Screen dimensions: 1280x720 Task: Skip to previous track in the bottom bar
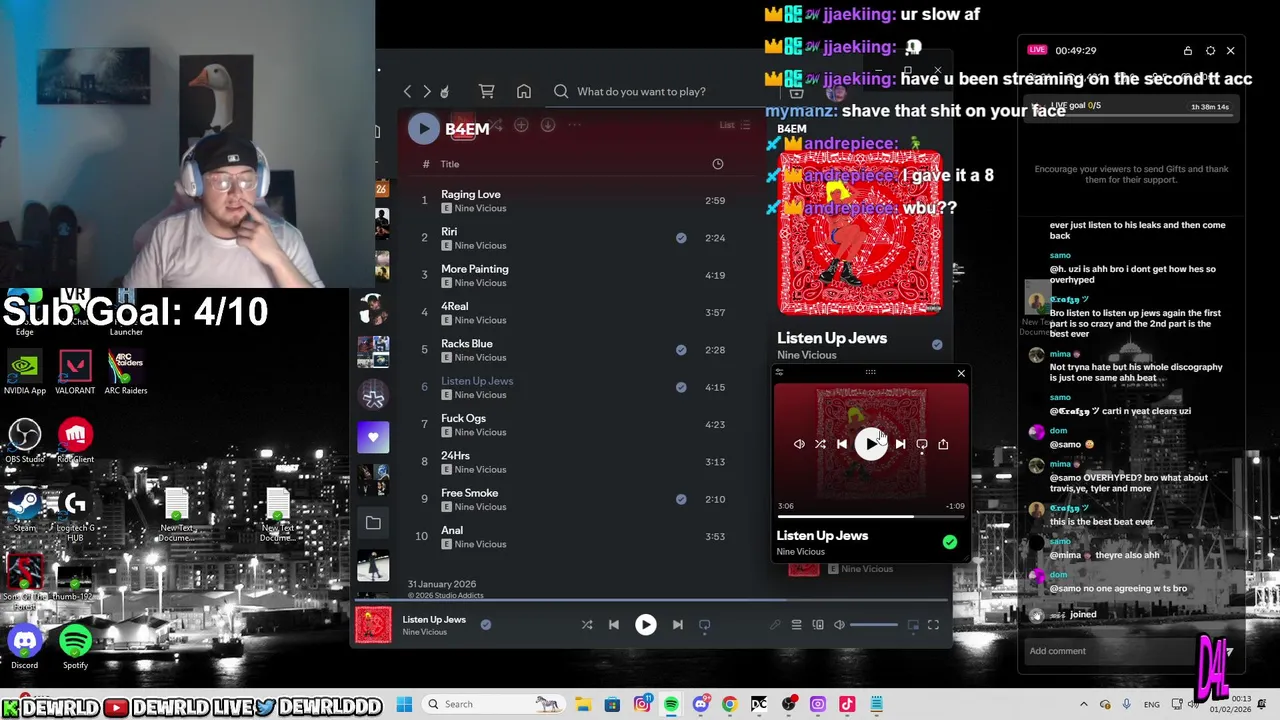click(x=614, y=625)
